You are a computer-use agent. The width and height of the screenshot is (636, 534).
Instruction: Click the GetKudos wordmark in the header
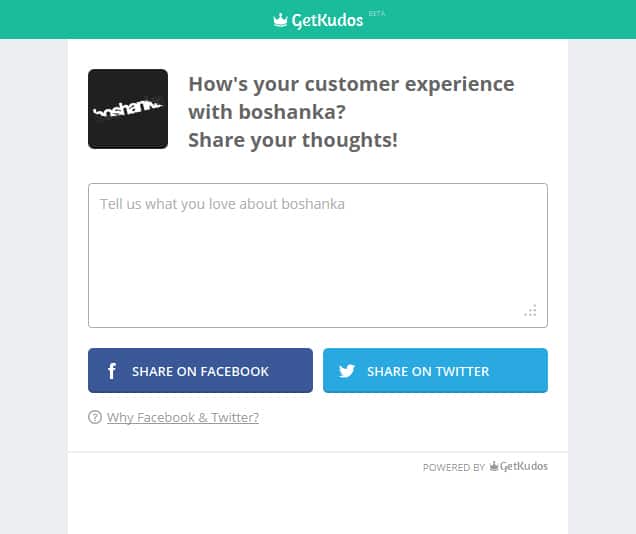(327, 20)
